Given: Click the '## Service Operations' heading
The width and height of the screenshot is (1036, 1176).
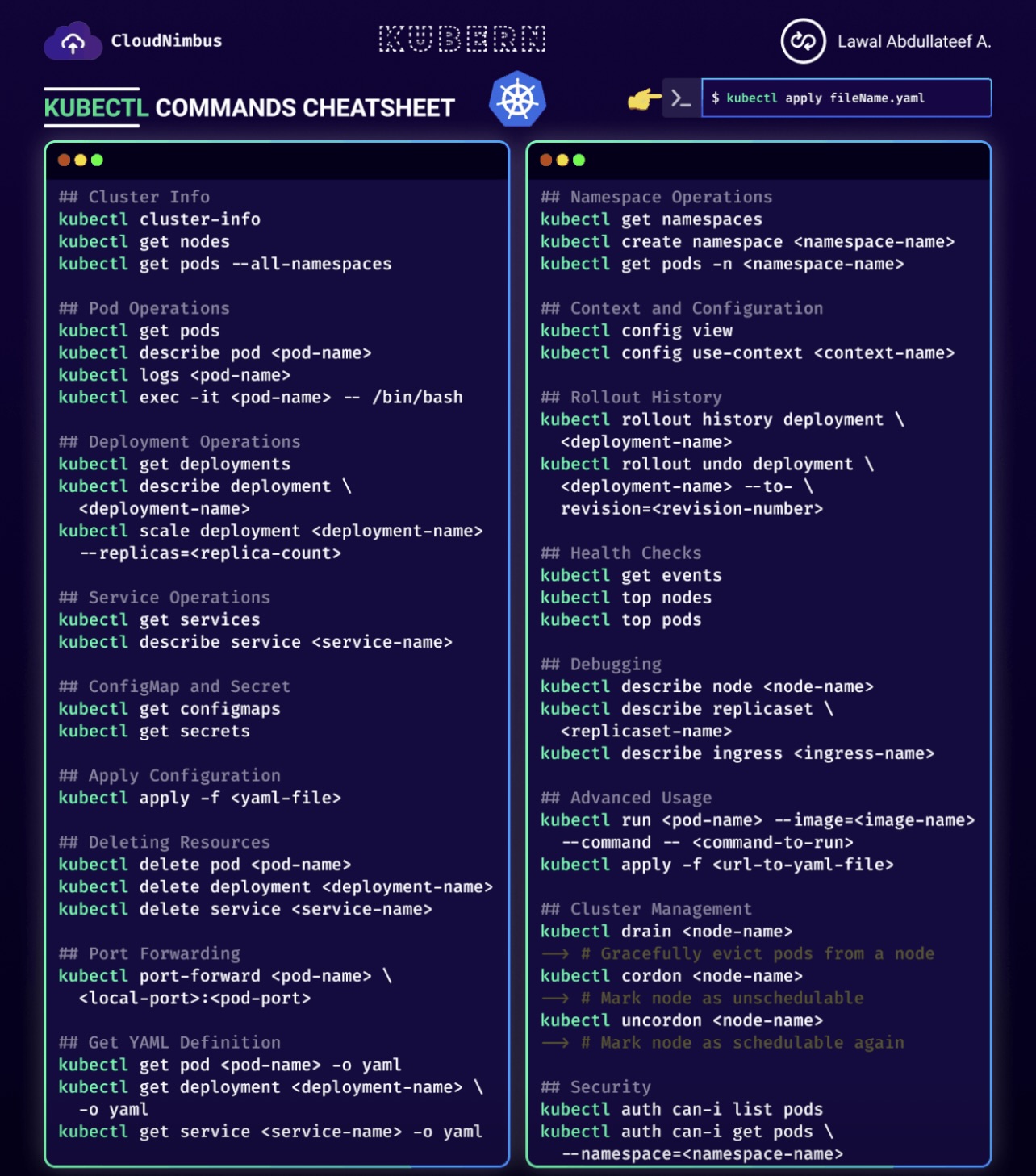Looking at the screenshot, I should [164, 598].
